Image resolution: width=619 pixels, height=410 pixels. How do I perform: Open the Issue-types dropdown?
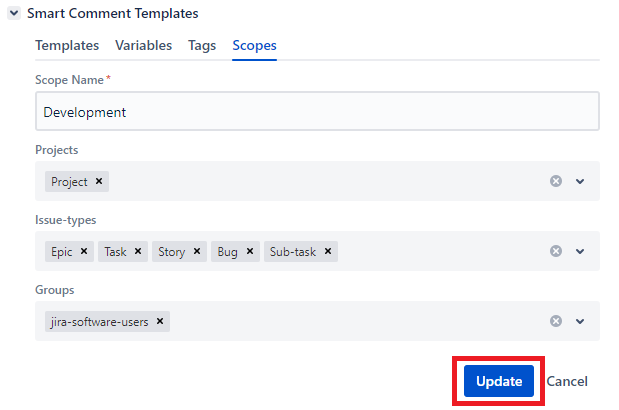coord(580,252)
